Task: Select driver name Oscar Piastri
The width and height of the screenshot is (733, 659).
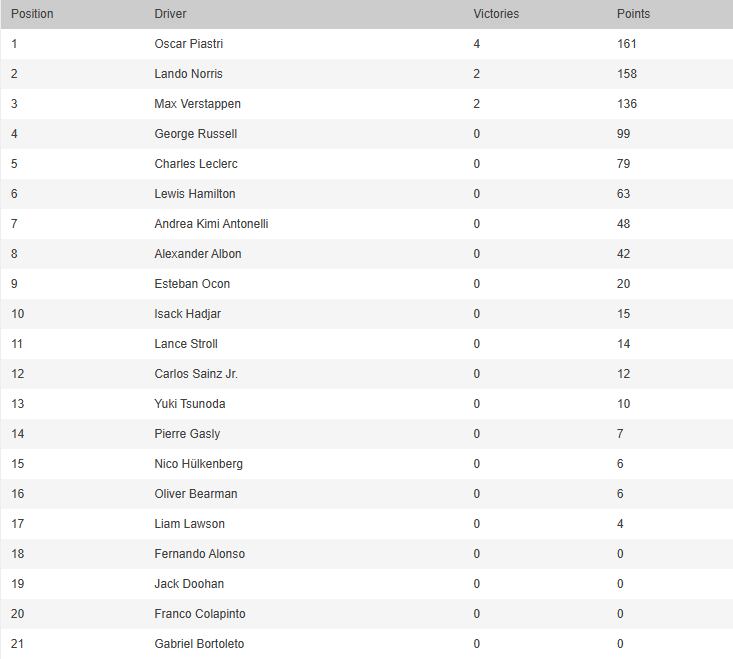Action: coord(189,44)
